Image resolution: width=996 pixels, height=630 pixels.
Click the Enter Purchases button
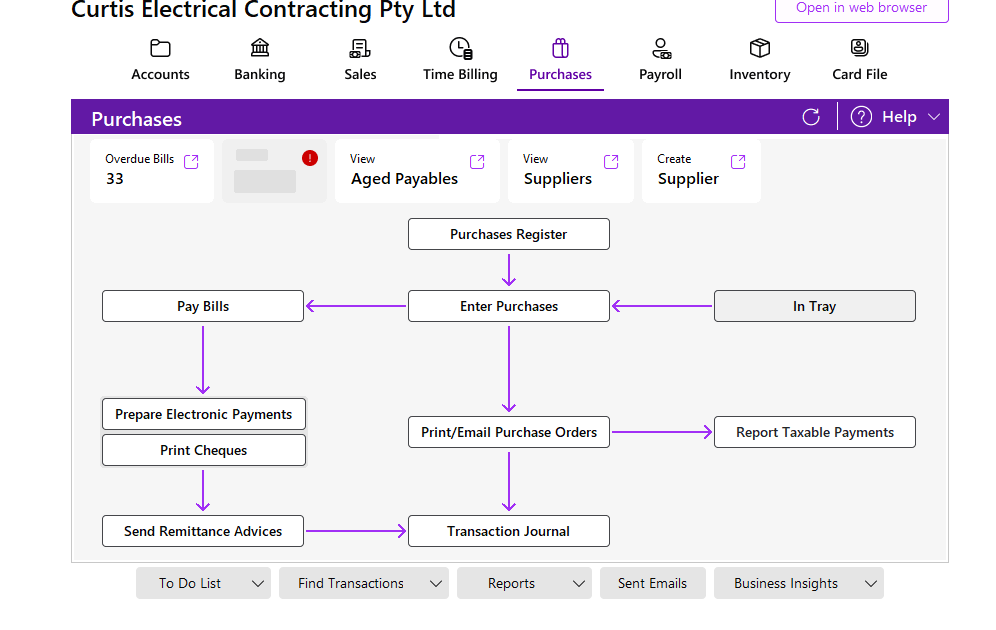(x=509, y=306)
